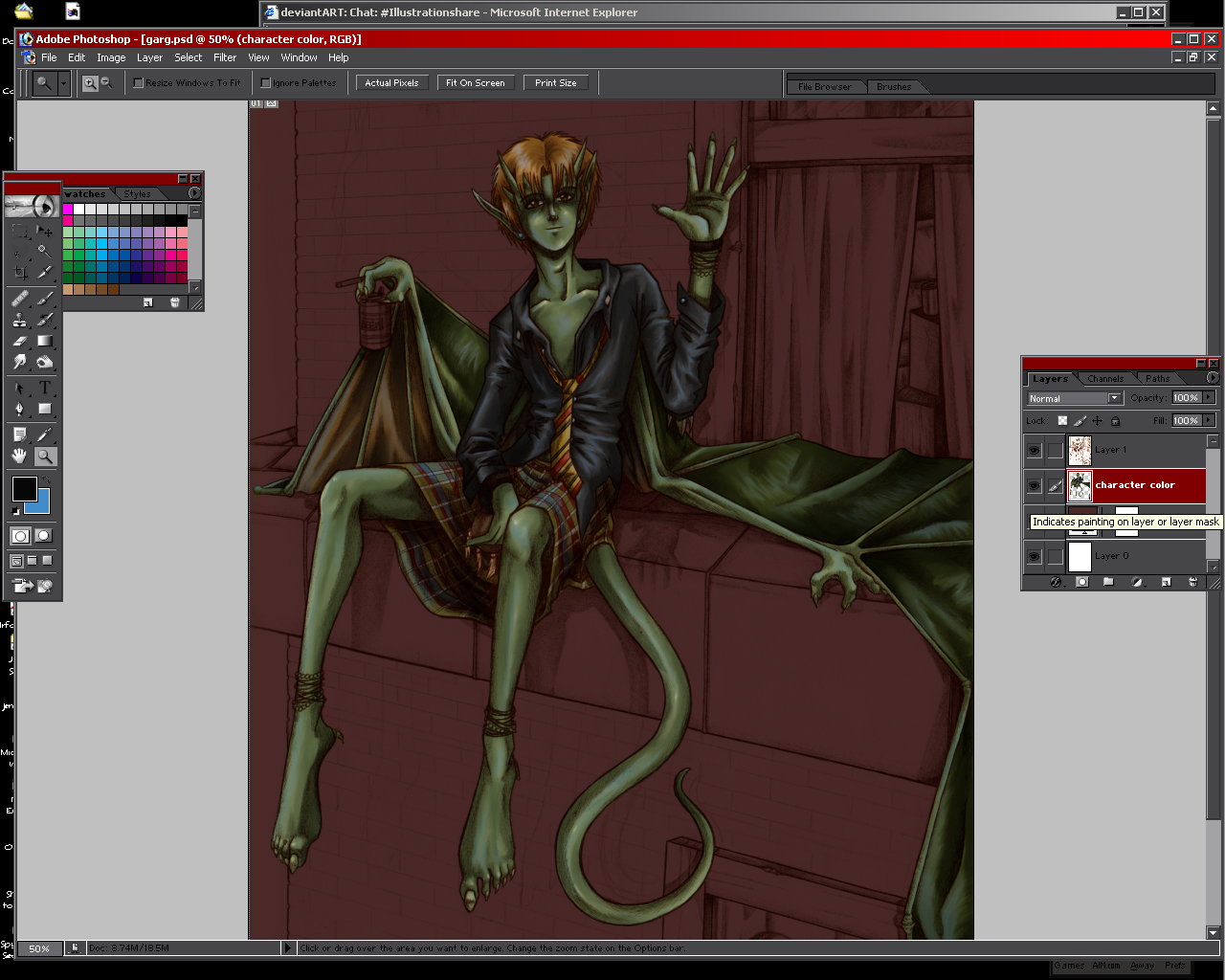Create new swatch from foreground color
Viewport: 1225px width, 980px height.
click(148, 302)
